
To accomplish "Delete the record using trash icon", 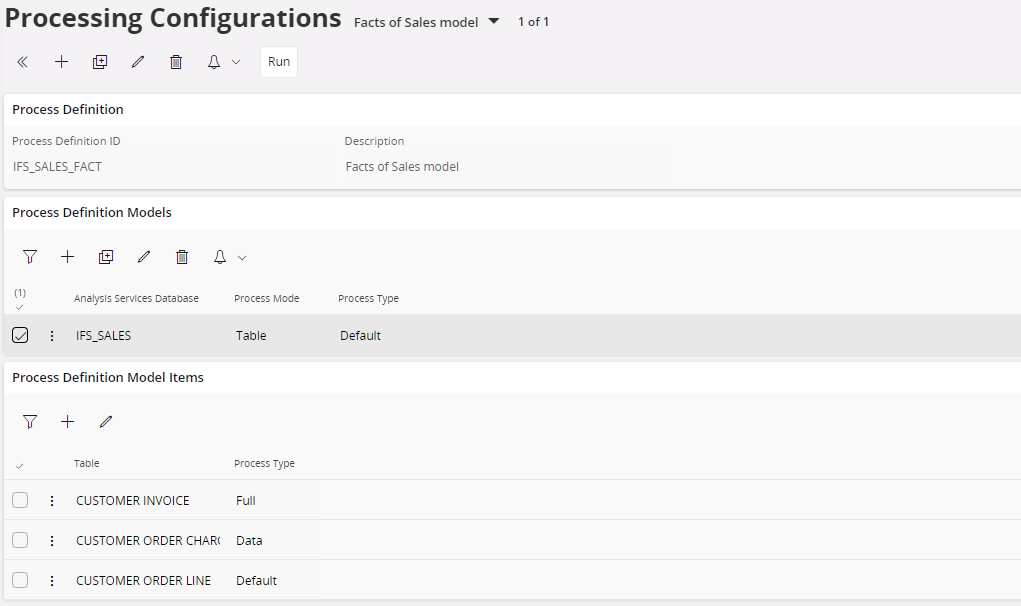I will pyautogui.click(x=176, y=61).
